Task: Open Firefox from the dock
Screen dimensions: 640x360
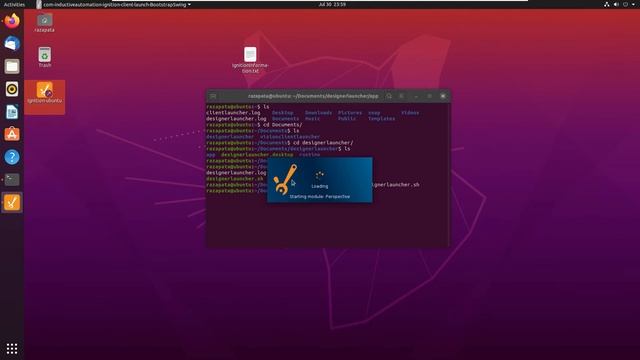Action: click(x=12, y=20)
